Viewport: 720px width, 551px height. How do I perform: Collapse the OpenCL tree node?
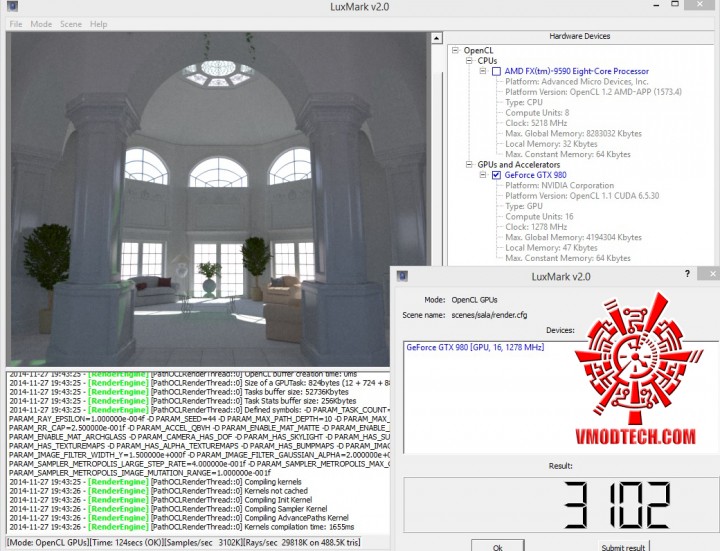(455, 50)
